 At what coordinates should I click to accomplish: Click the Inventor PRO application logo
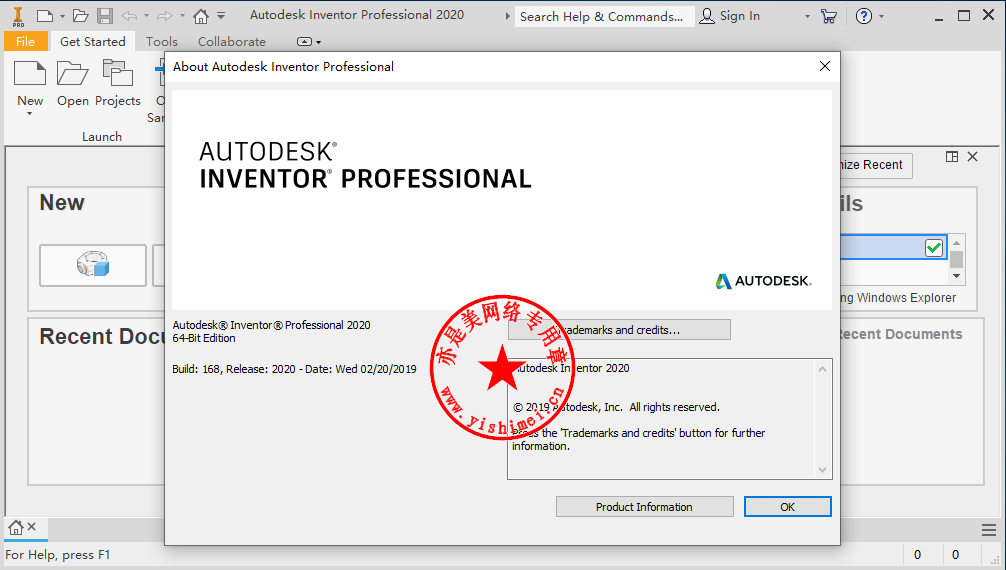coord(18,17)
